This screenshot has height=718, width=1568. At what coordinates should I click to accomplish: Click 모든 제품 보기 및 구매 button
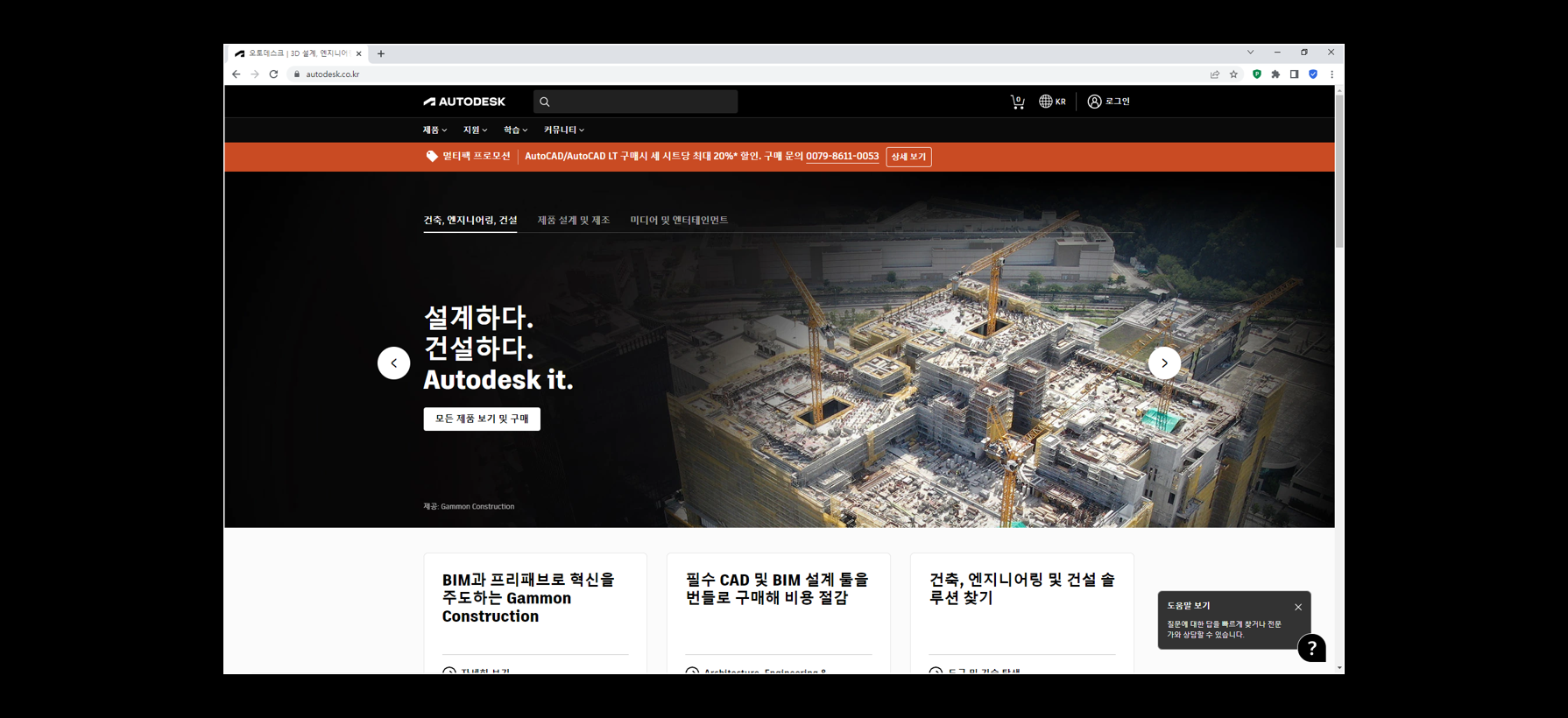point(482,419)
